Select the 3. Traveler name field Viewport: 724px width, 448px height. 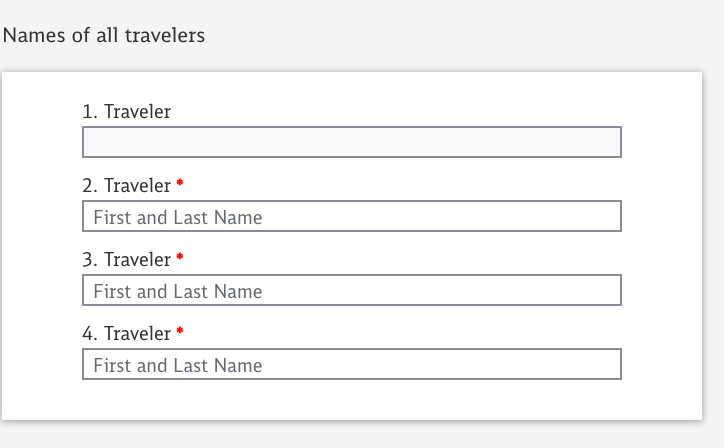(351, 290)
